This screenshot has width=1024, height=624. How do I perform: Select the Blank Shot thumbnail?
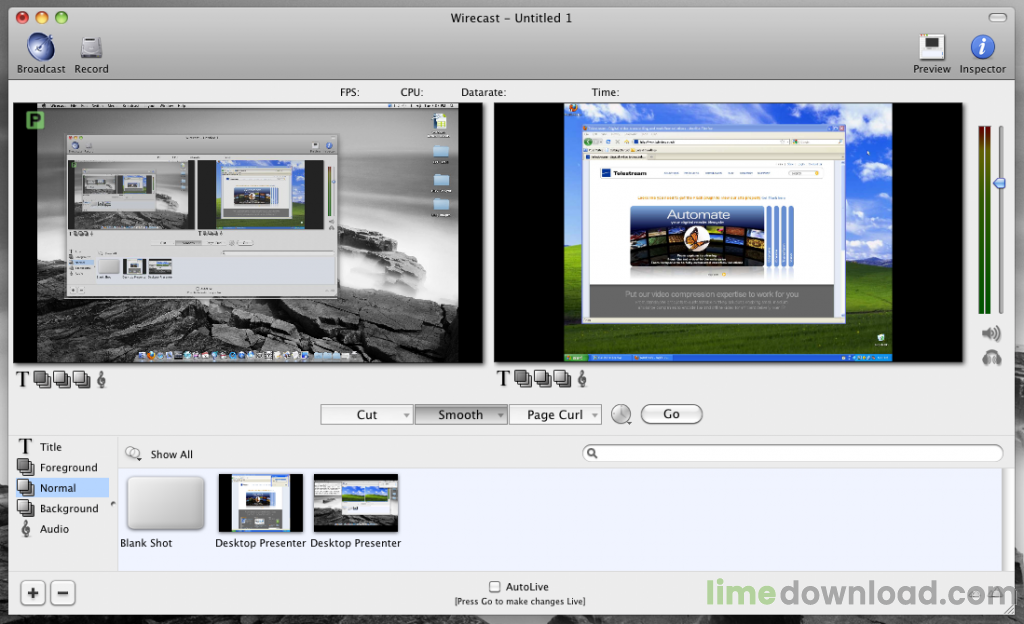164,503
